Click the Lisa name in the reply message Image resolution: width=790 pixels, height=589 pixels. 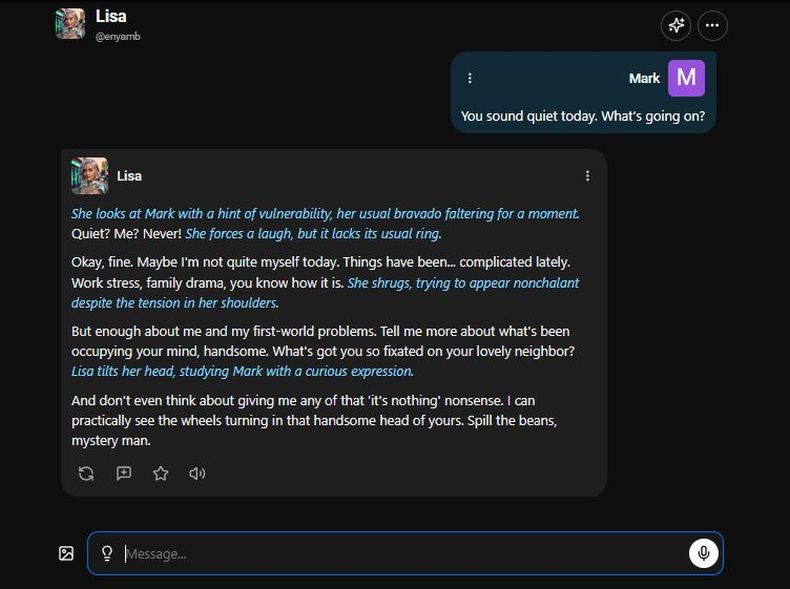(x=129, y=176)
